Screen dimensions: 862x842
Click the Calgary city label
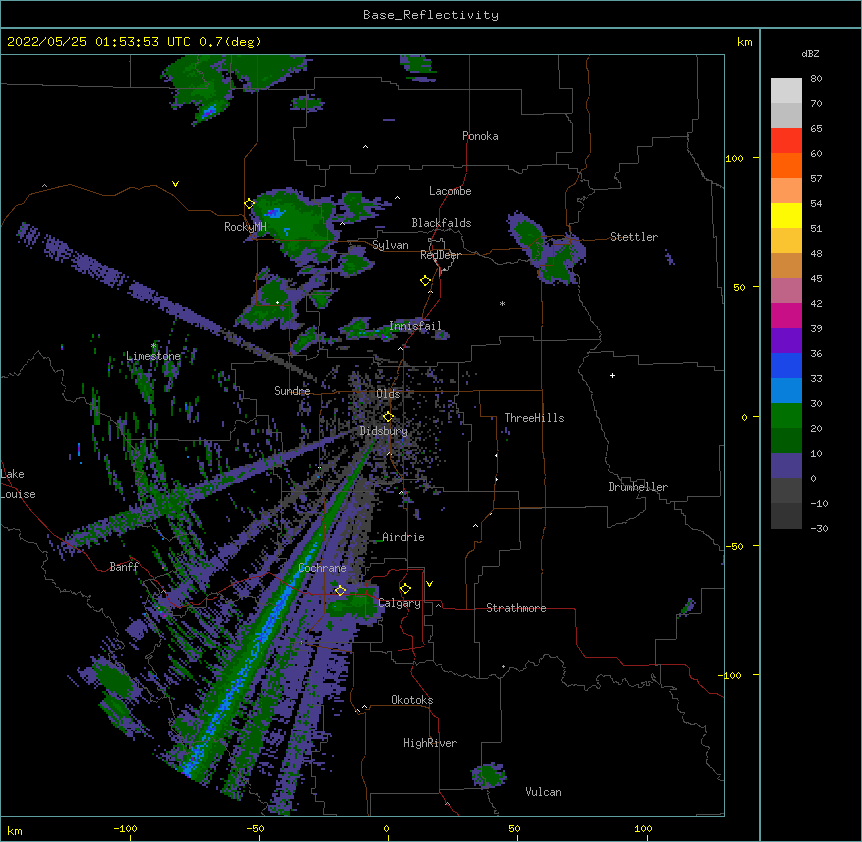[399, 603]
